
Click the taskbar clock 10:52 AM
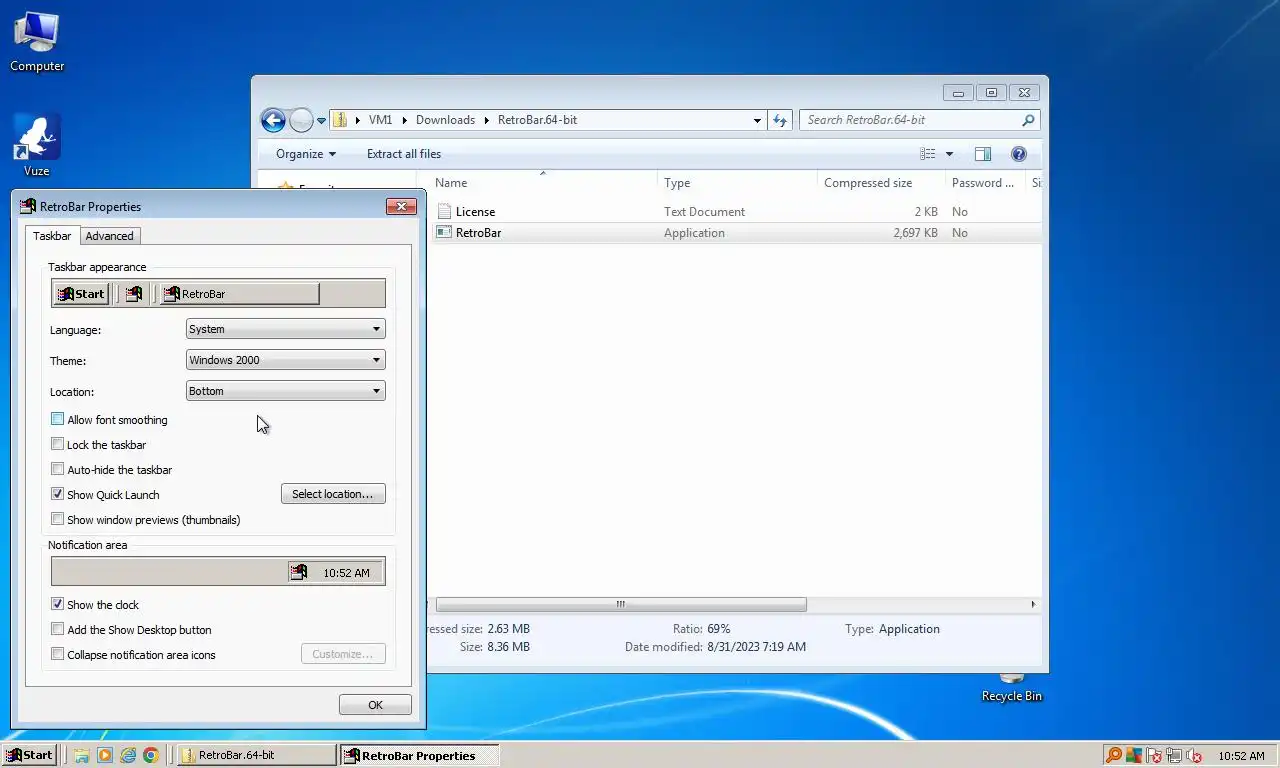1241,756
